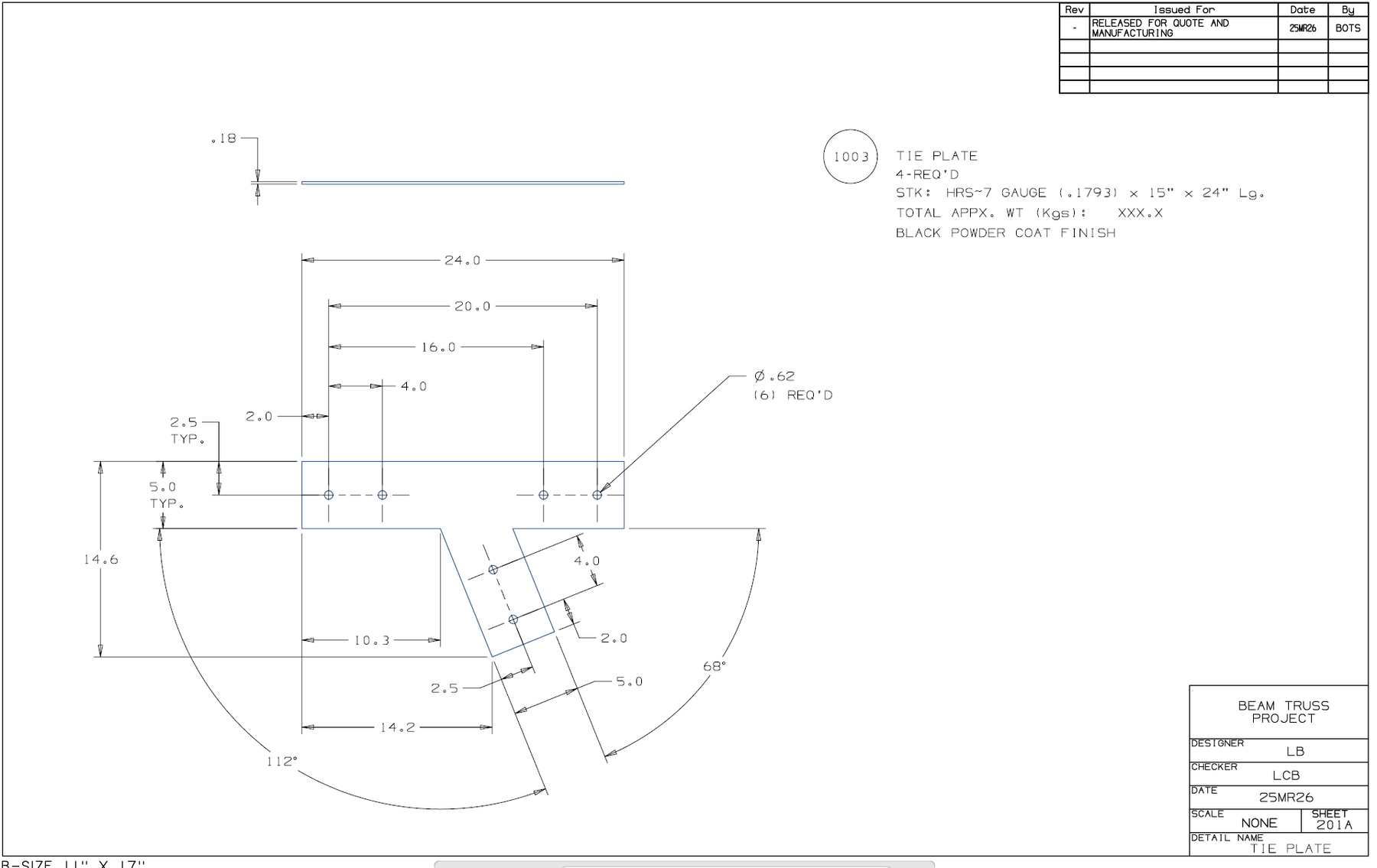Click the TOTAL APPX. WT (Kgs) line
This screenshot has width=1377, height=868.
[x=1030, y=213]
